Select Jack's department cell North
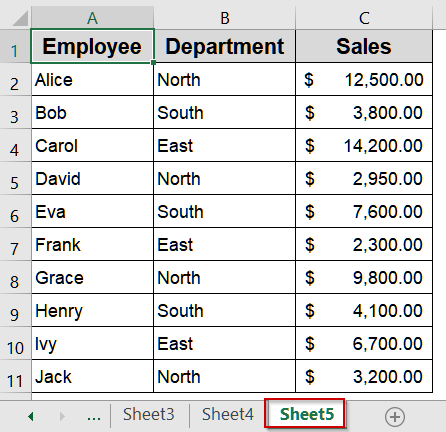Image resolution: width=446 pixels, height=432 pixels. (x=225, y=376)
